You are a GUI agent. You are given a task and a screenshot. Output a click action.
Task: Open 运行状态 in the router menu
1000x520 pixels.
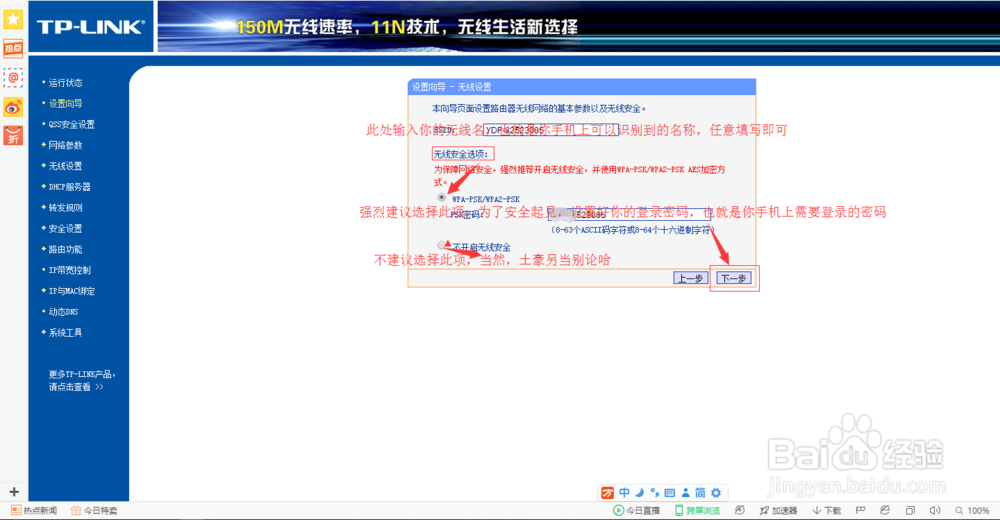tap(65, 82)
